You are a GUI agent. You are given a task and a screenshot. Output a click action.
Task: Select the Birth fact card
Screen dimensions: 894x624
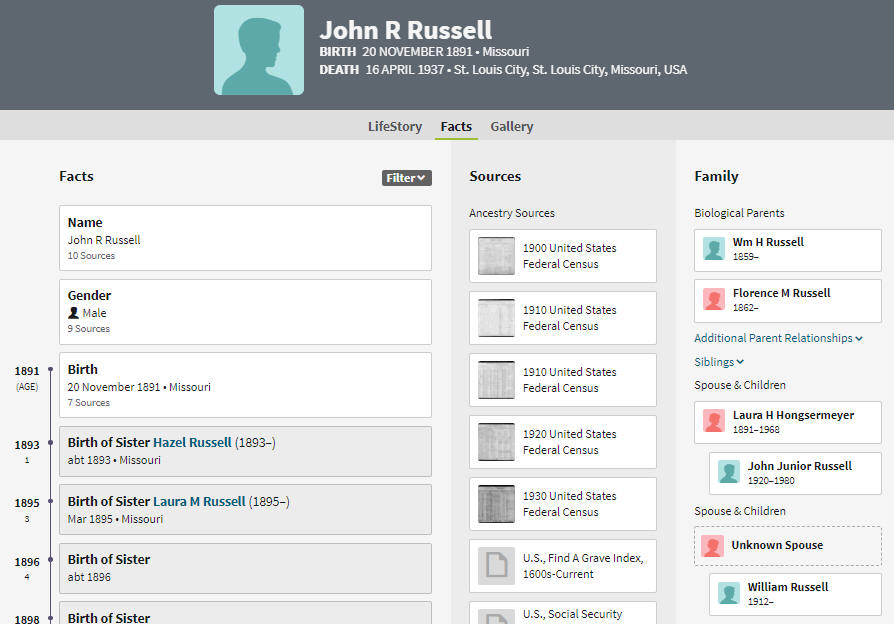(x=245, y=385)
